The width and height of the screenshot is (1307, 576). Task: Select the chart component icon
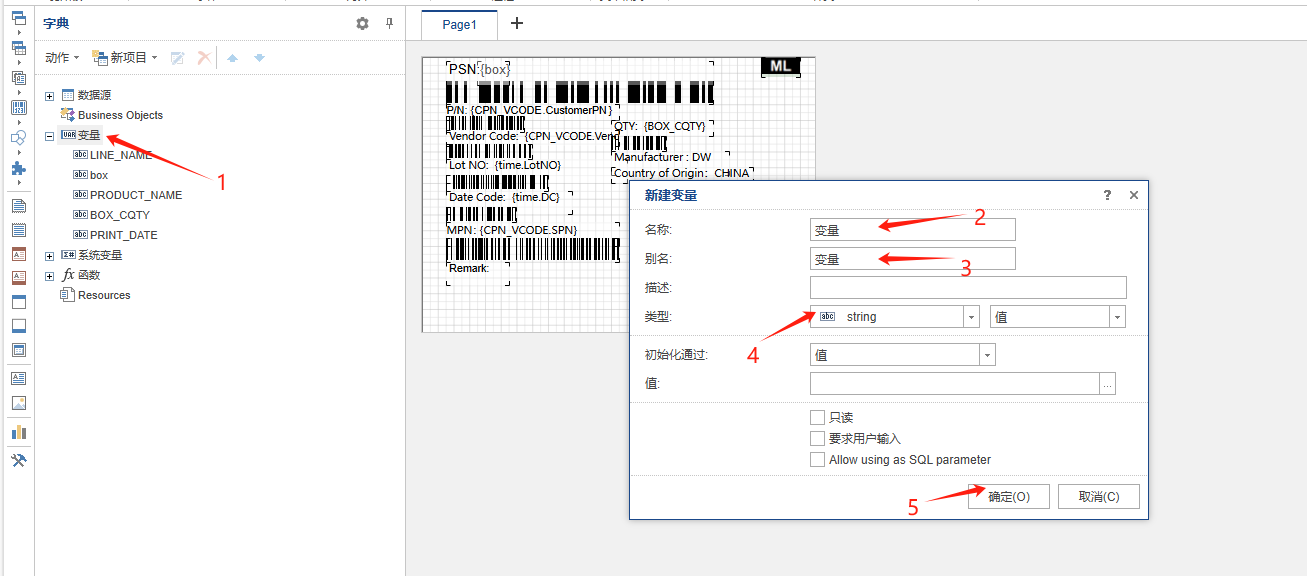pyautogui.click(x=18, y=432)
